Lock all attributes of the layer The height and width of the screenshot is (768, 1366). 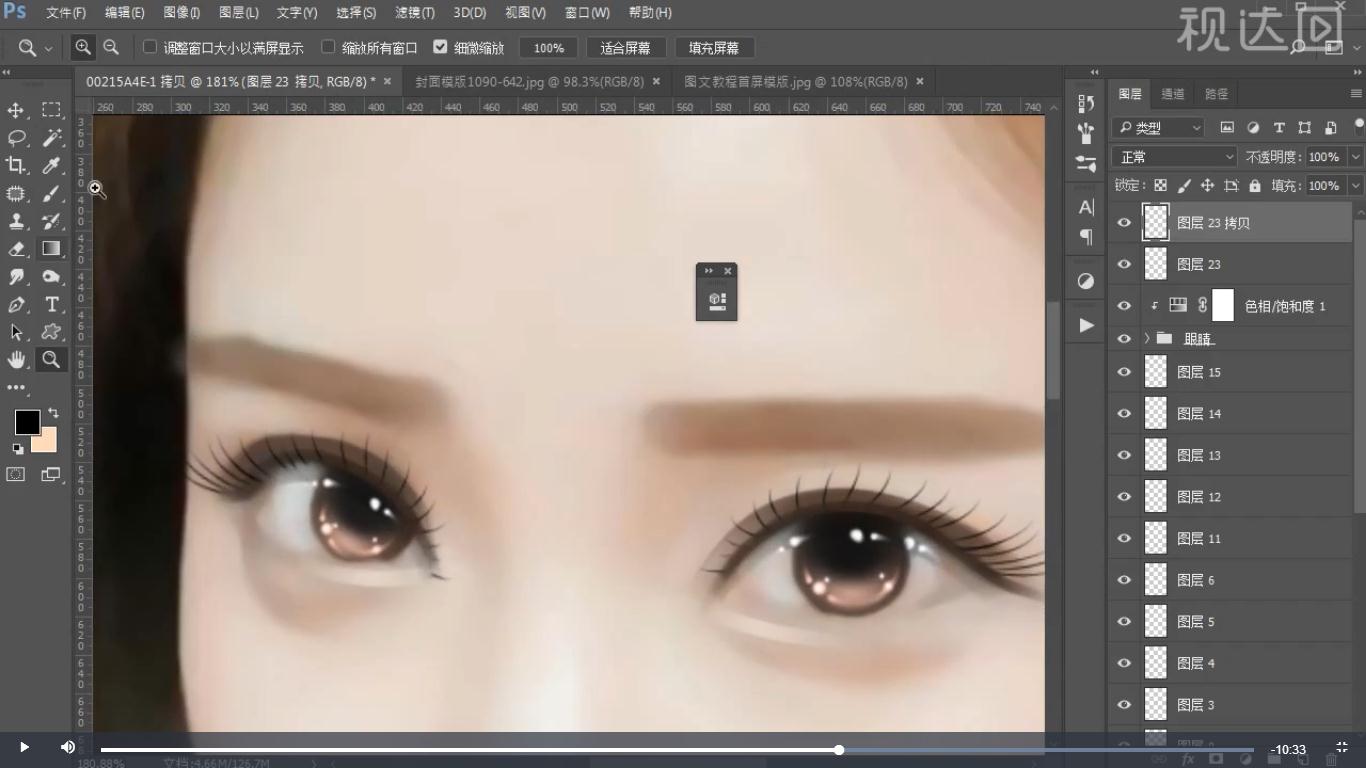(x=1255, y=186)
